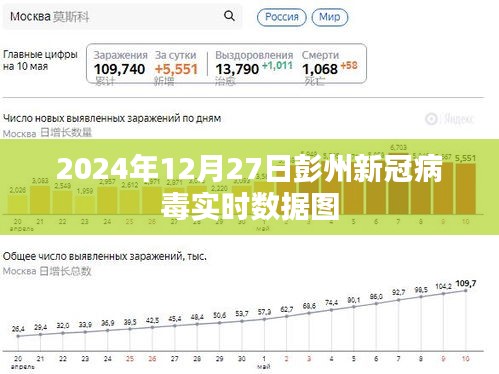Click the line chart point 92,7

point(399,300)
